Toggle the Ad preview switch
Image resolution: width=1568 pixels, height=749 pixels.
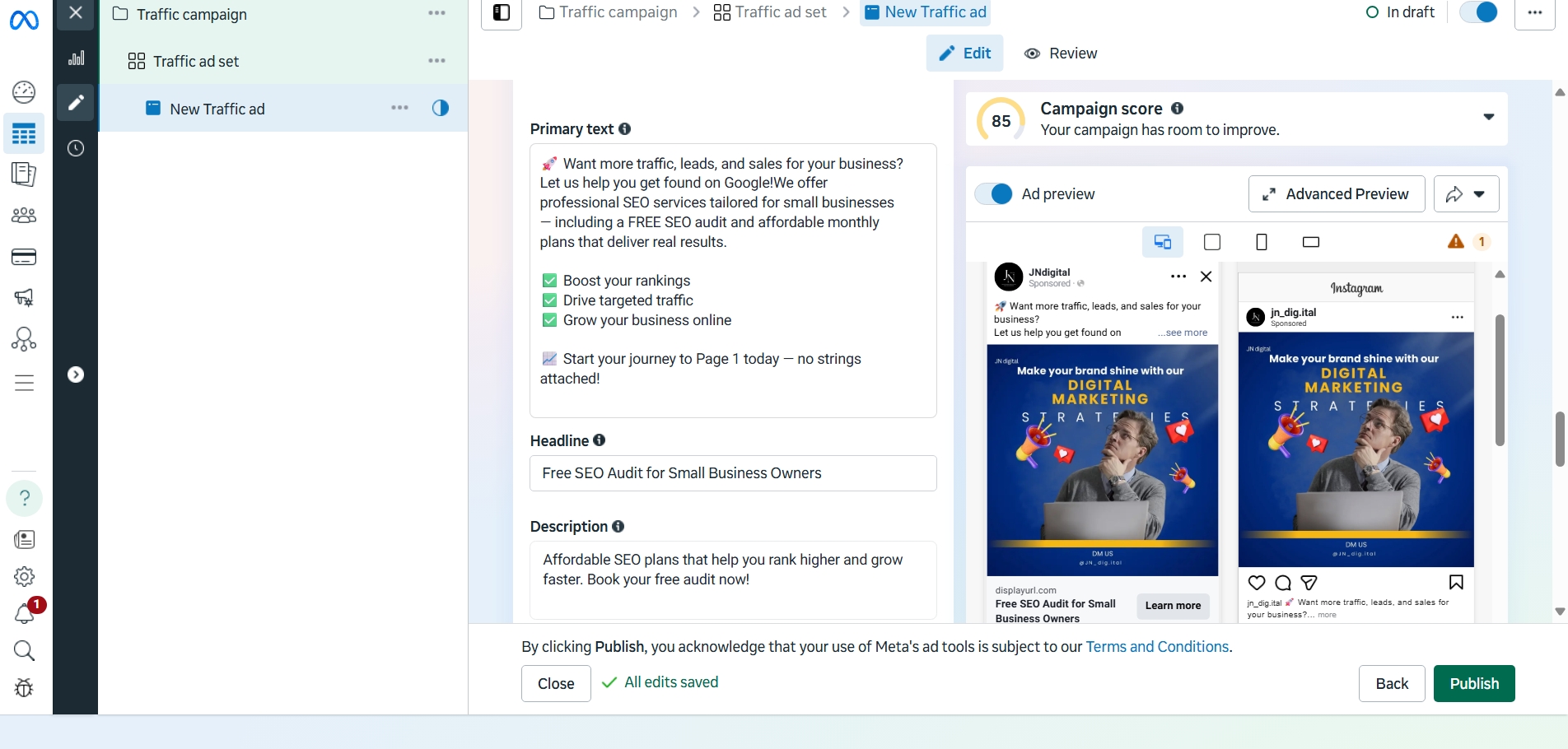993,193
